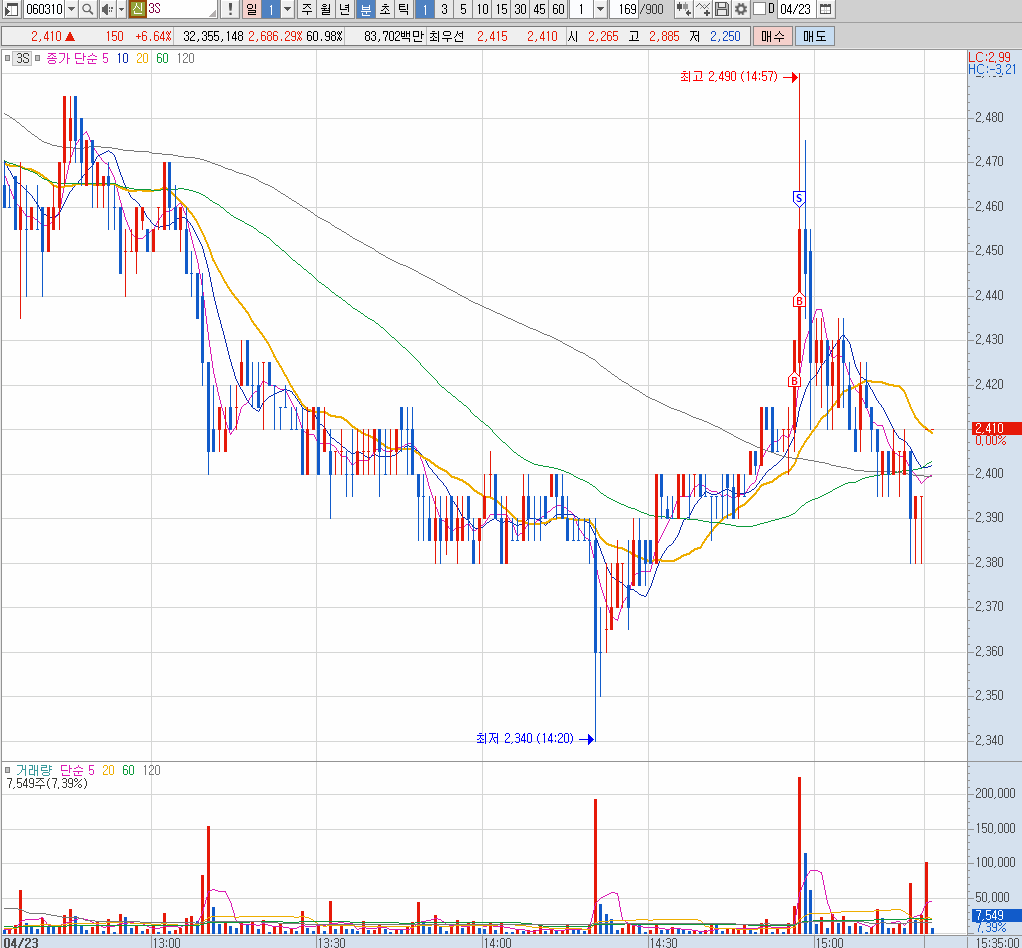Select the 주 (weekly) period tab
This screenshot has width=1022, height=948.
306,10
